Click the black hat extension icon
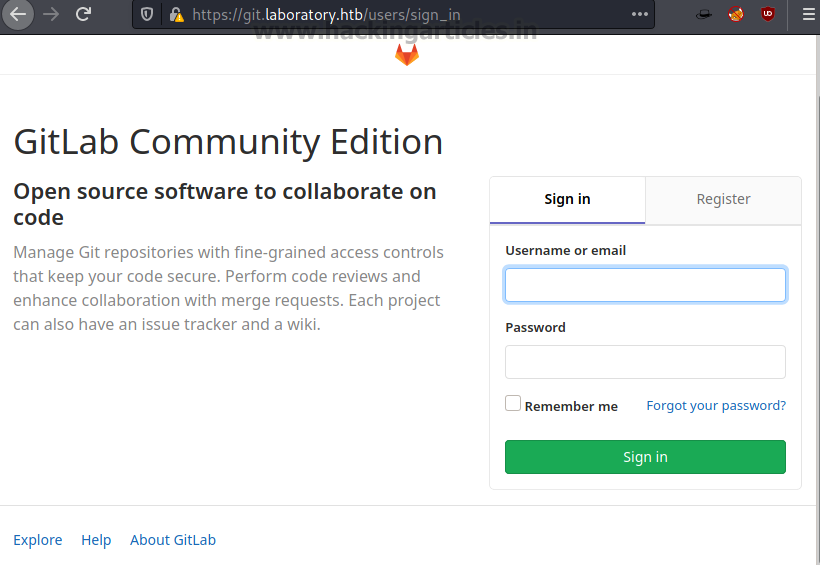This screenshot has height=565, width=820. [x=704, y=14]
